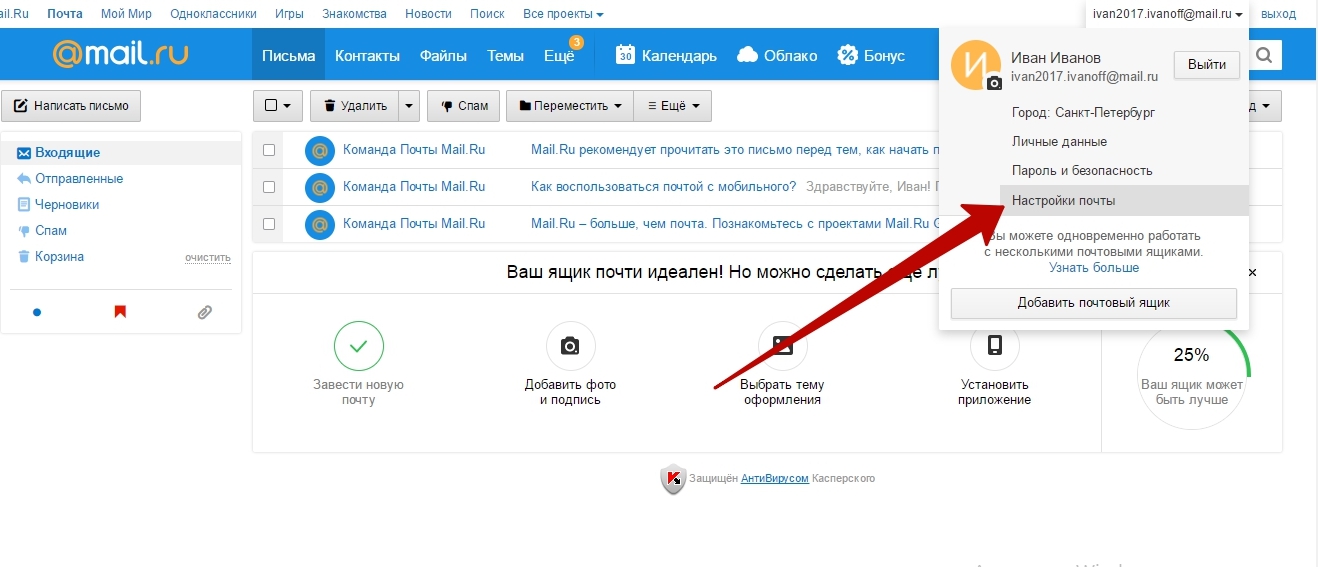Filter unread messages blue dot
The height and width of the screenshot is (567, 1318).
pyautogui.click(x=37, y=312)
